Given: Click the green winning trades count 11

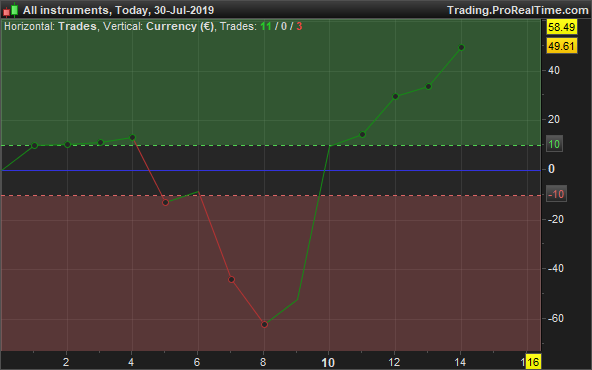Looking at the screenshot, I should (x=266, y=26).
